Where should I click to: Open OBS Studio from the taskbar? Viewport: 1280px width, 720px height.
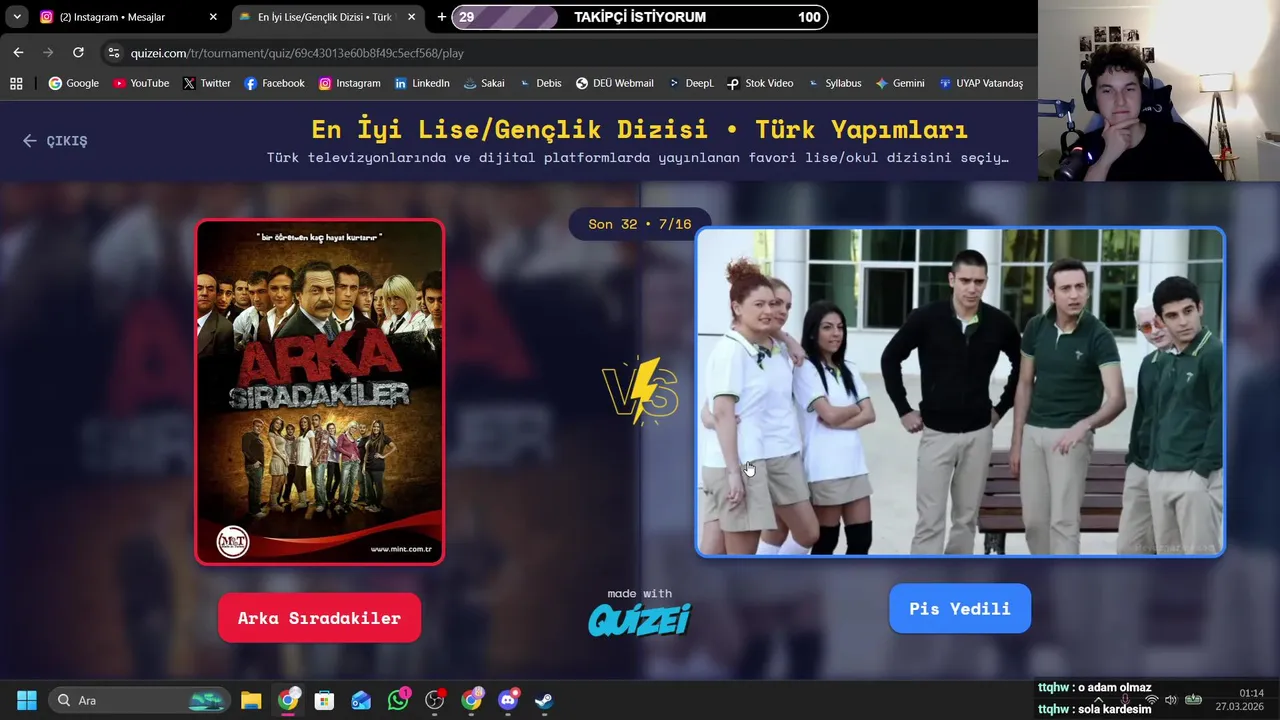point(434,700)
